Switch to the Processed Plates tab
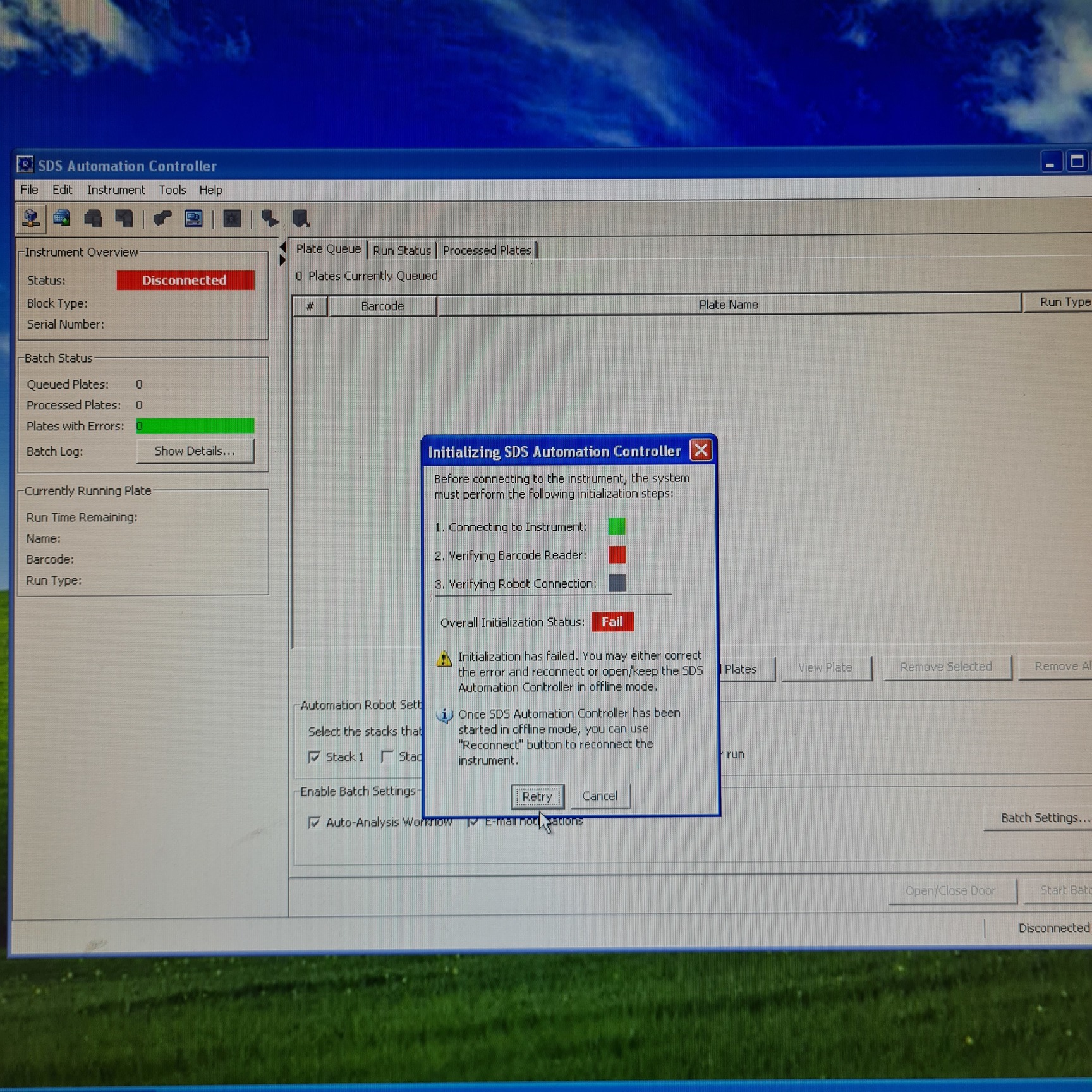The width and height of the screenshot is (1092, 1092). click(x=487, y=250)
